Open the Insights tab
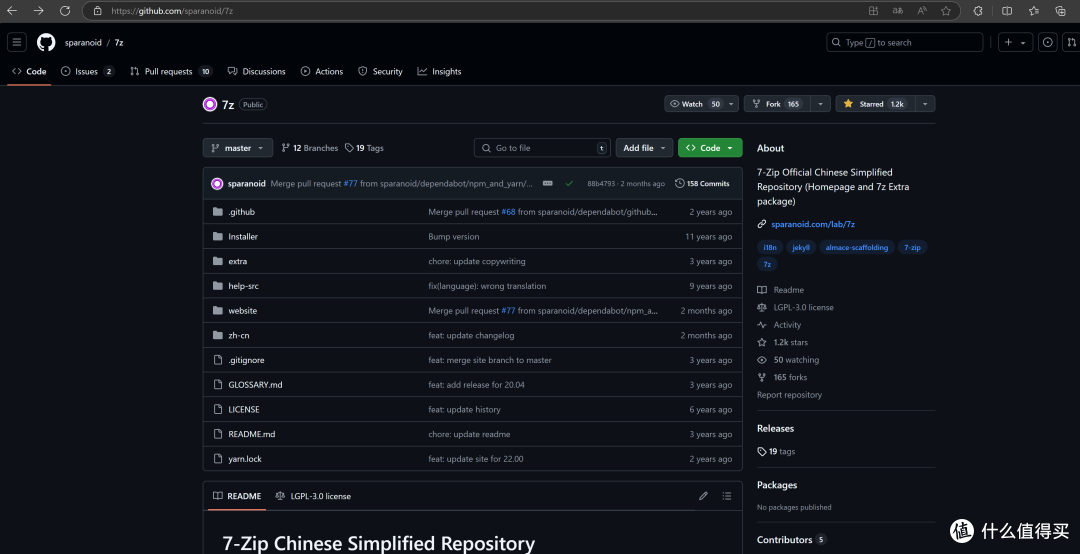The height and width of the screenshot is (554, 1080). 439,72
